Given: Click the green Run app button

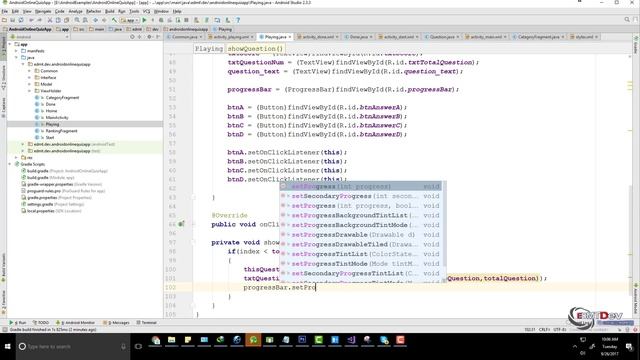Looking at the screenshot, I should click(x=144, y=20).
